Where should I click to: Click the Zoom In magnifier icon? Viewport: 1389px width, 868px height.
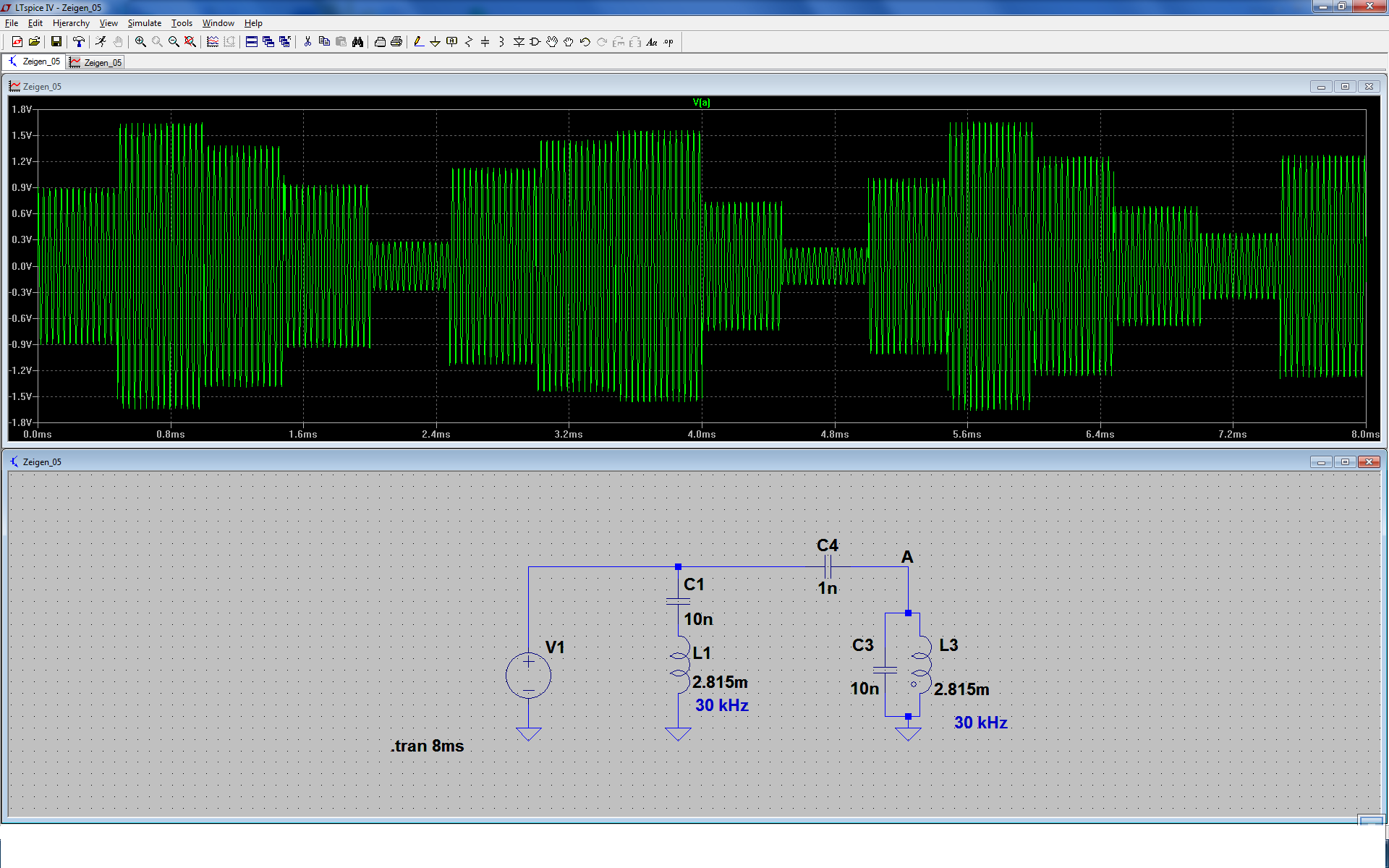coord(140,42)
